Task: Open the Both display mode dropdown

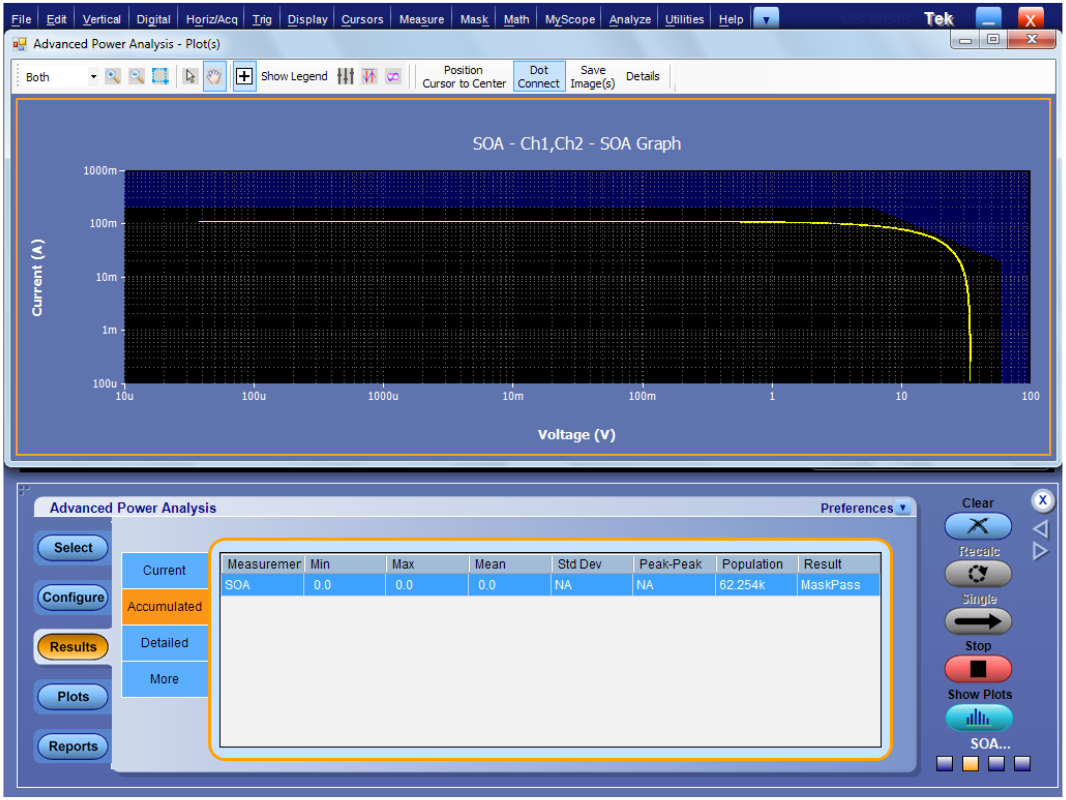Action: click(93, 76)
